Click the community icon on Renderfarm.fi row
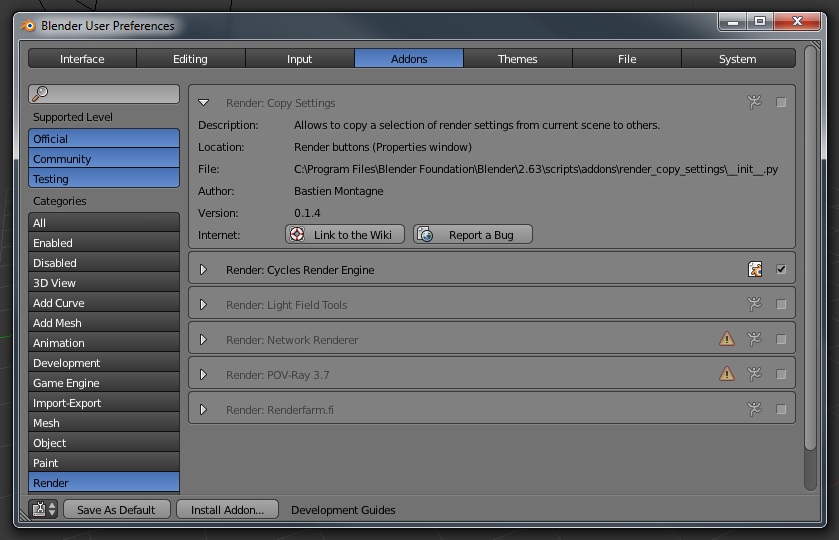Image resolution: width=839 pixels, height=540 pixels. (754, 409)
